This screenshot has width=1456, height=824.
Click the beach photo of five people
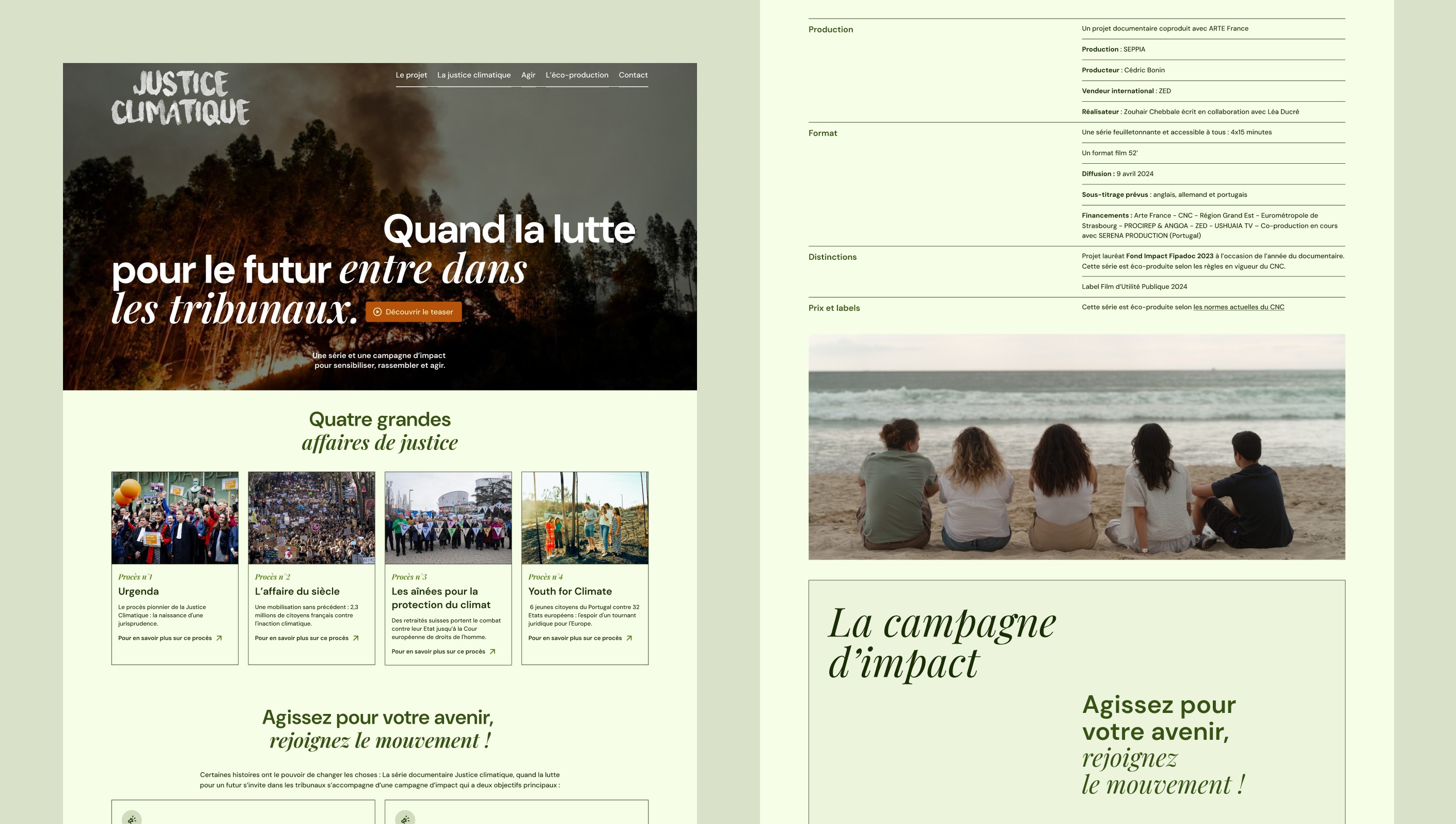point(1076,446)
